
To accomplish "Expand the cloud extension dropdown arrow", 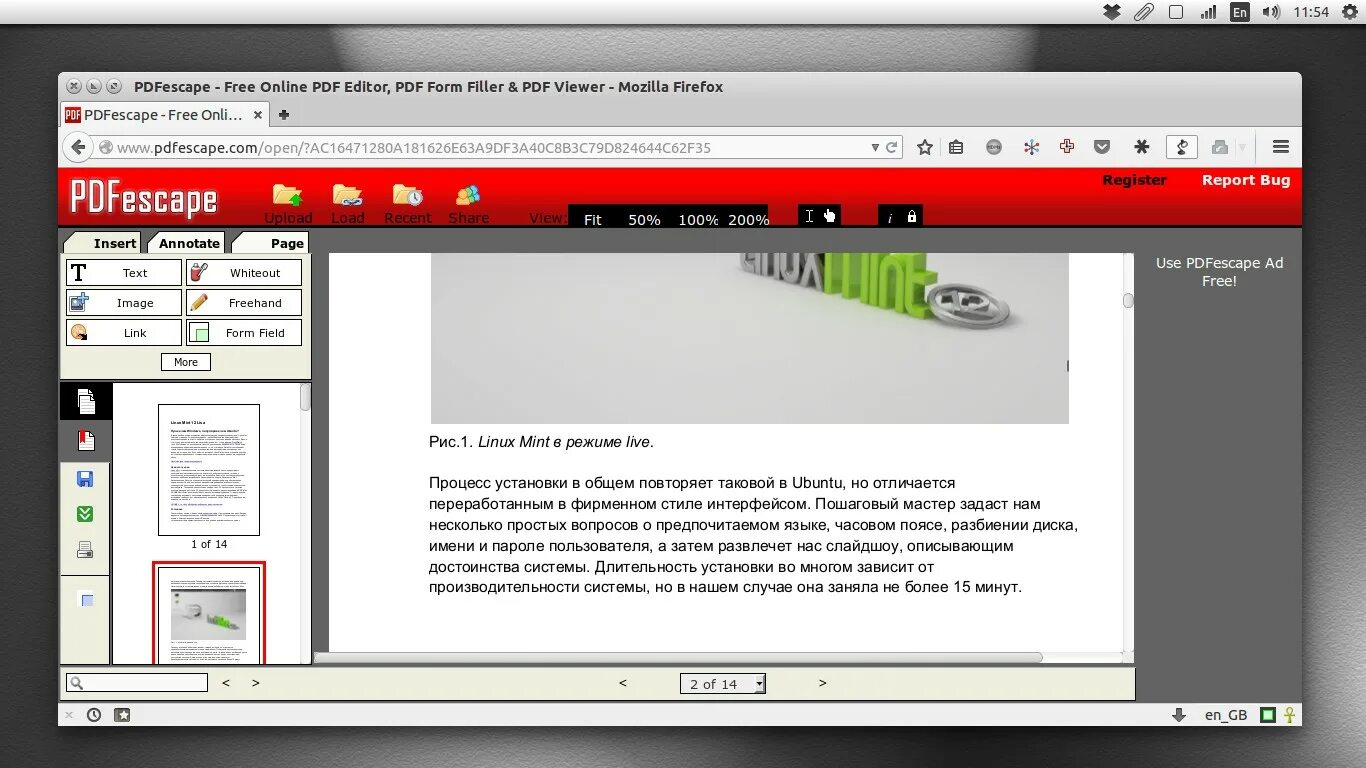I will [x=1243, y=148].
